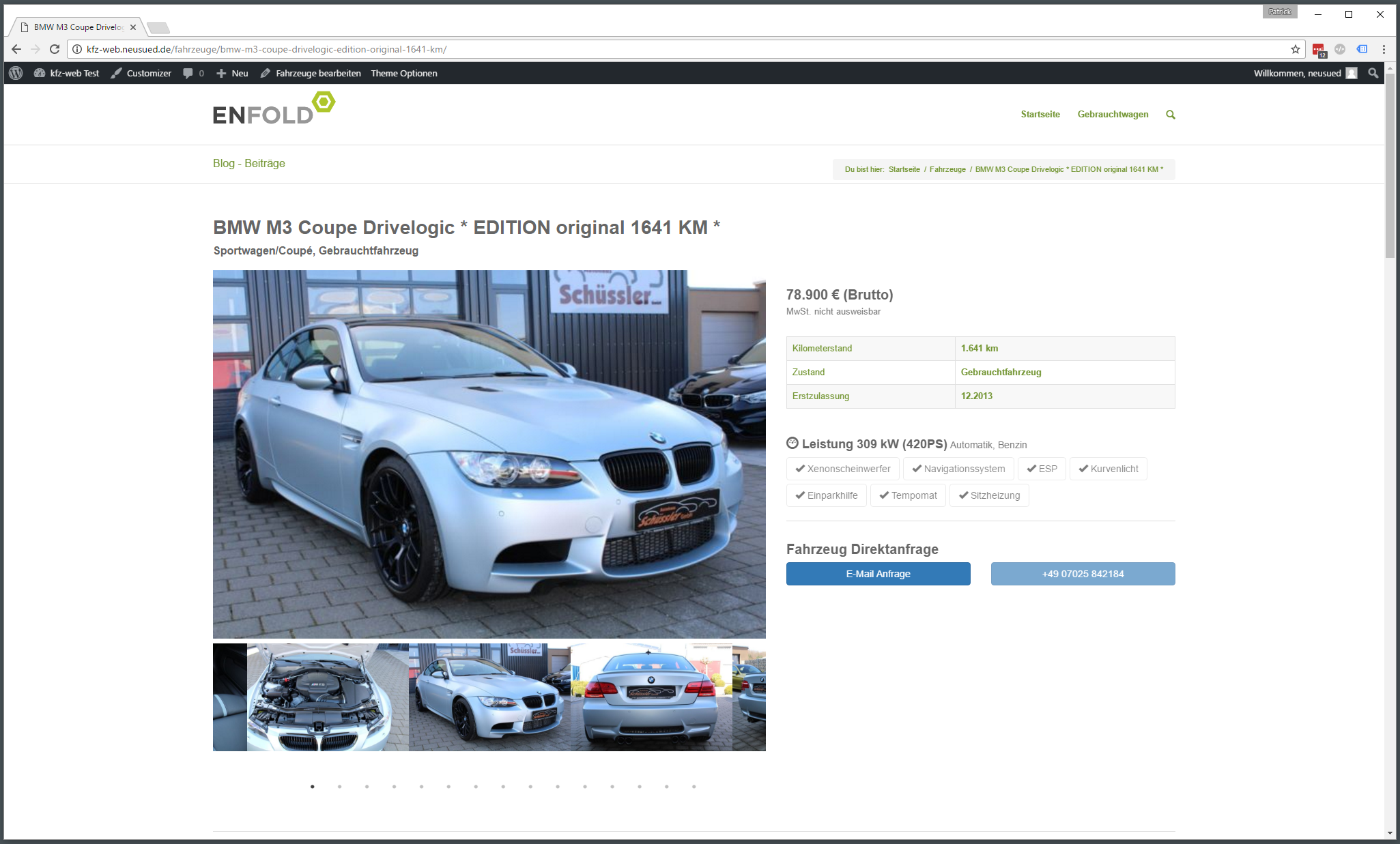
Task: Click Fahrzeuge in the breadcrumb
Action: click(947, 169)
